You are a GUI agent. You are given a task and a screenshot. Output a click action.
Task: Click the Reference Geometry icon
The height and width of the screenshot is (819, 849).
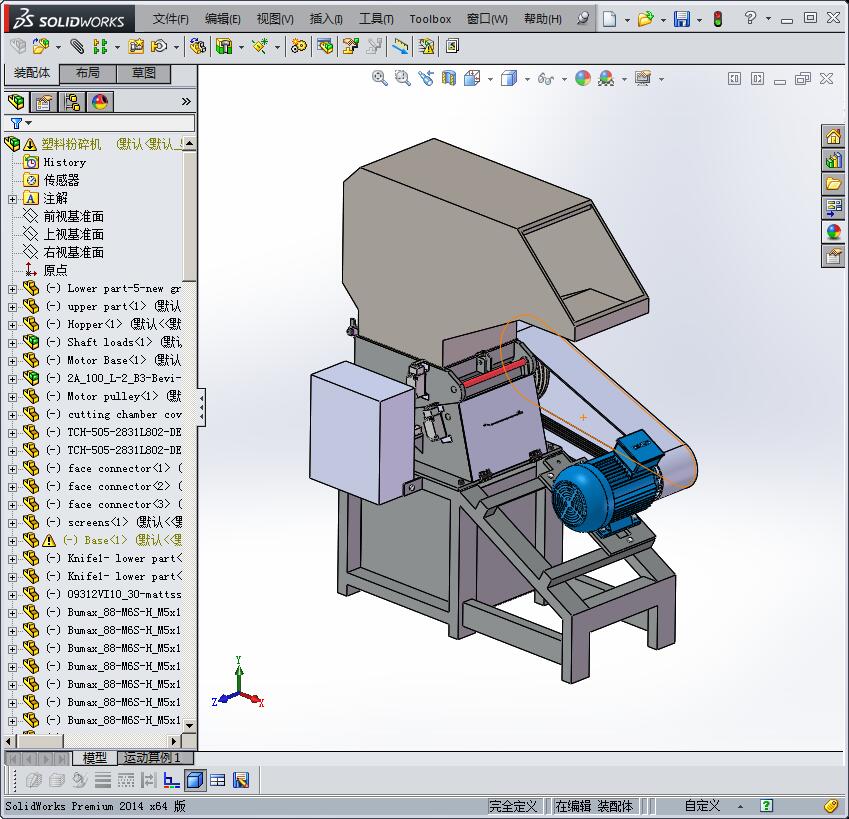[260, 47]
